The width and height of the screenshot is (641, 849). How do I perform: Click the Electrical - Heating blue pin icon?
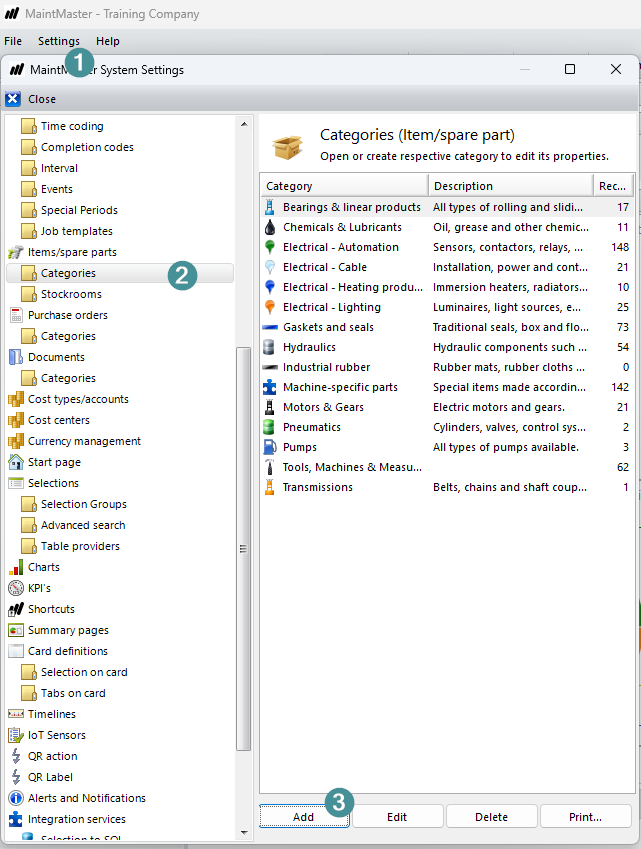click(270, 287)
